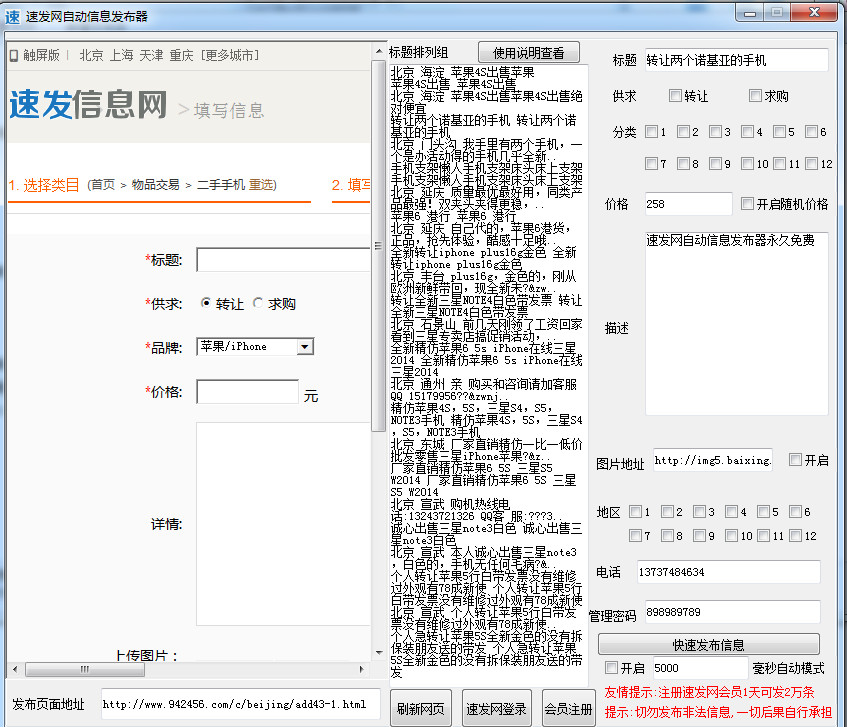This screenshot has width=847, height=727.
Task: Click the 速发网登录 login button
Action: [x=500, y=708]
